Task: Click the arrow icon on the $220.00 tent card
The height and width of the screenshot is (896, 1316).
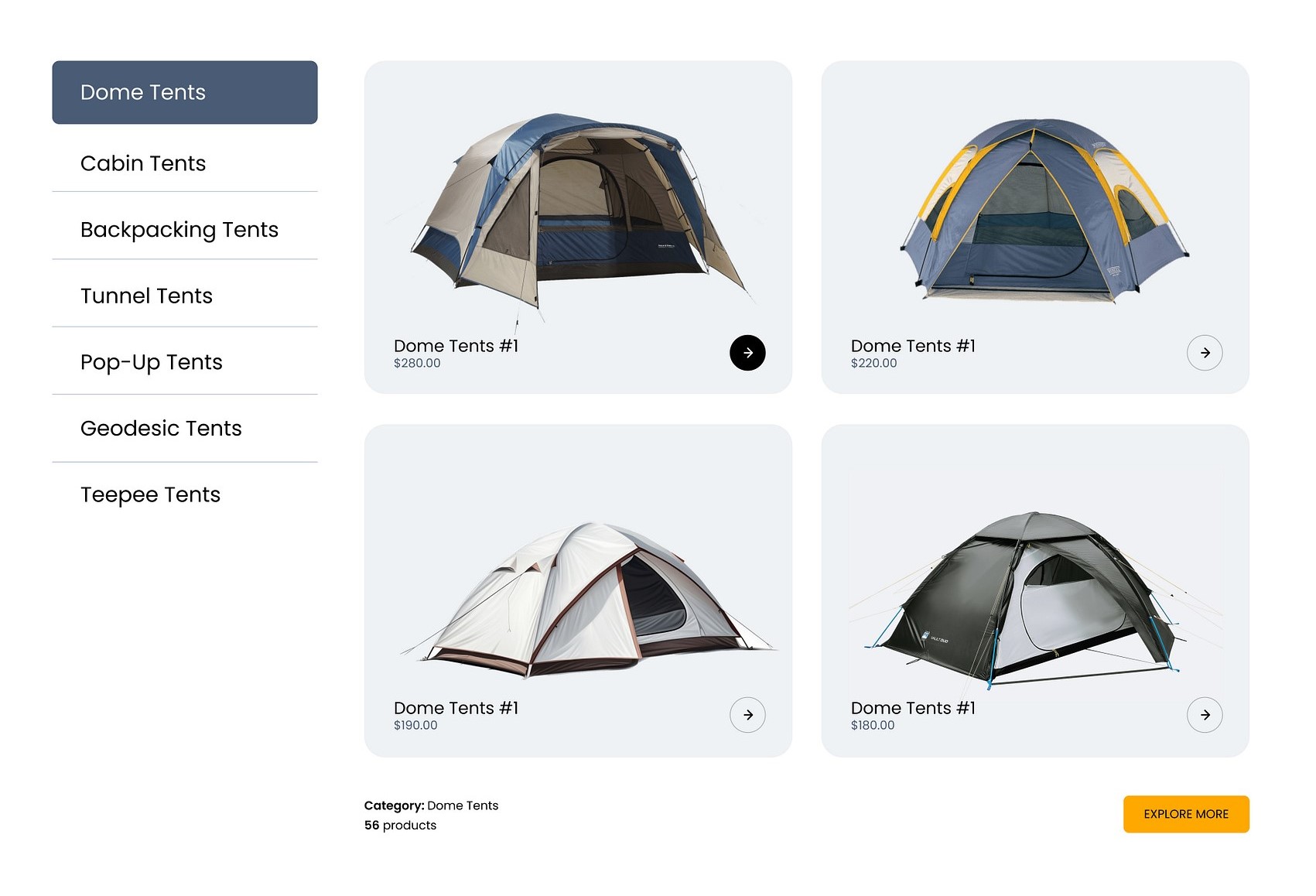Action: pyautogui.click(x=1205, y=353)
